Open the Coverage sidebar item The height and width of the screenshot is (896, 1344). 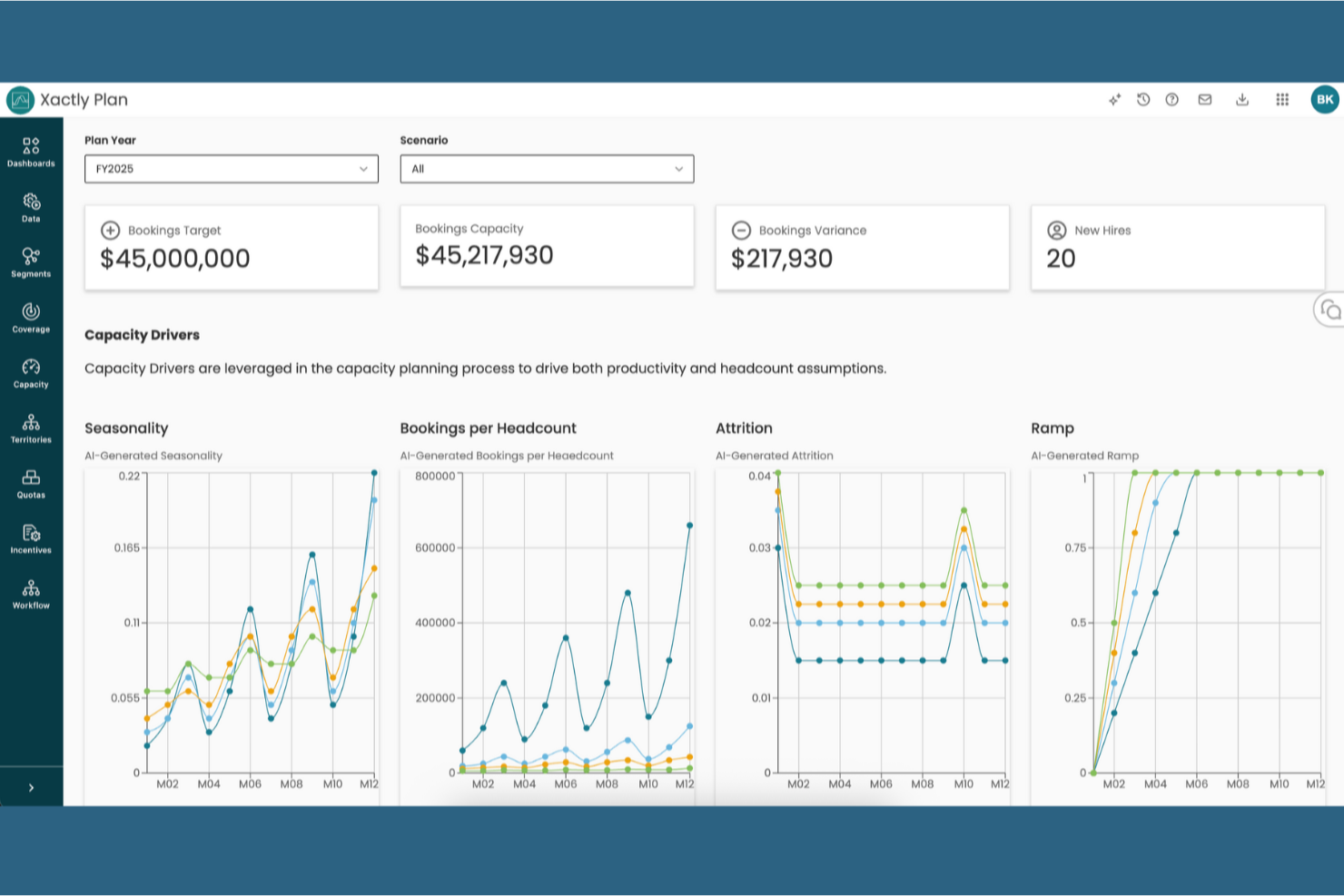pos(31,318)
